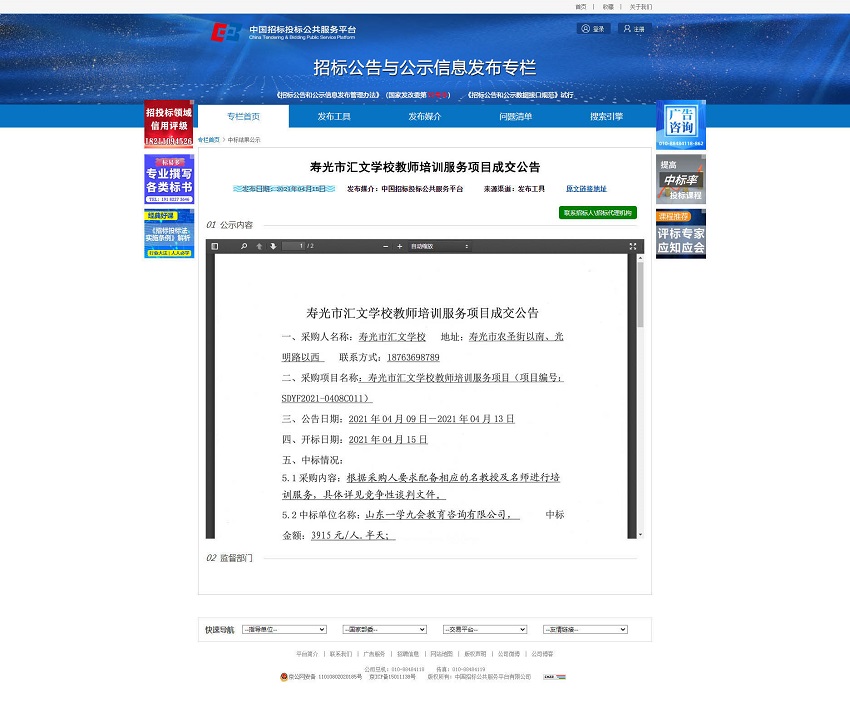Image resolution: width=850 pixels, height=727 pixels.
Task: Select the 搜索引擎 navigation tab
Action: point(606,116)
